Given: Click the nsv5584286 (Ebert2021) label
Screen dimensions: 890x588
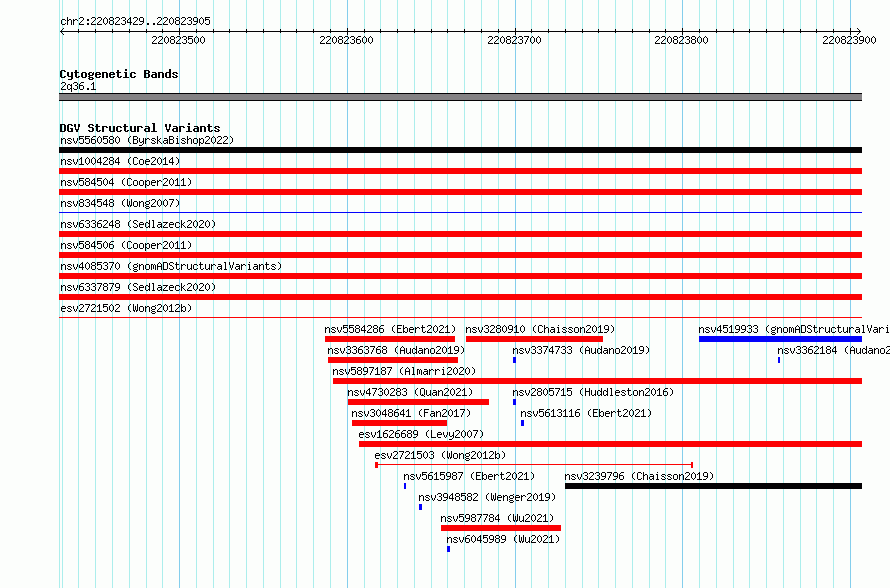Looking at the screenshot, I should [x=391, y=329].
